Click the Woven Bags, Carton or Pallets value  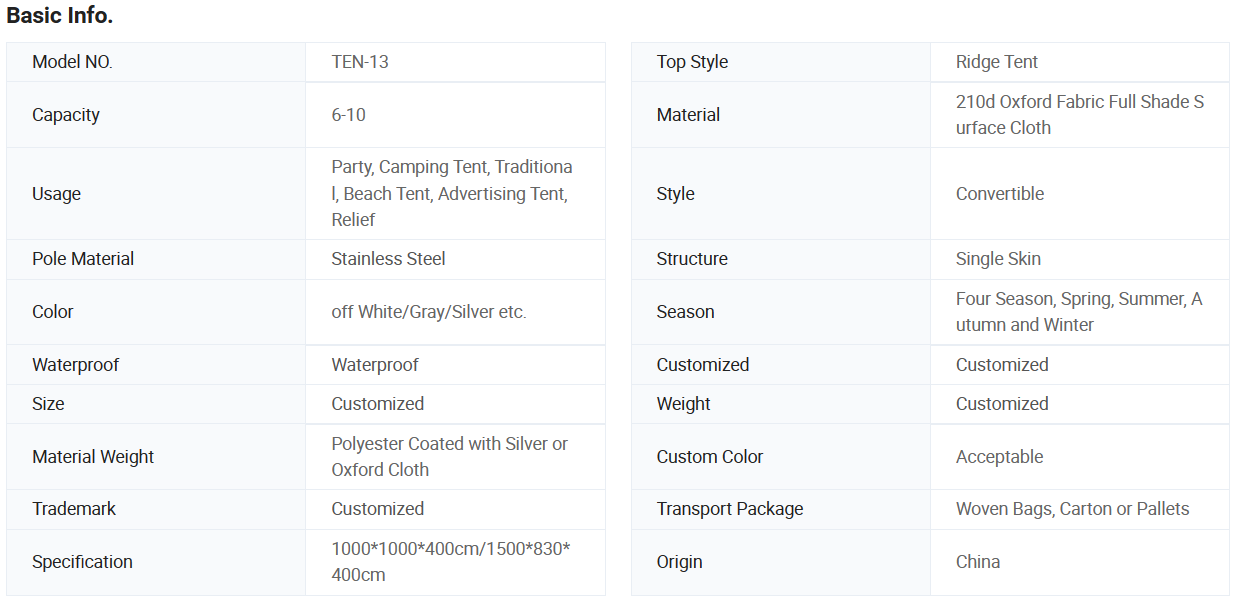point(1072,509)
